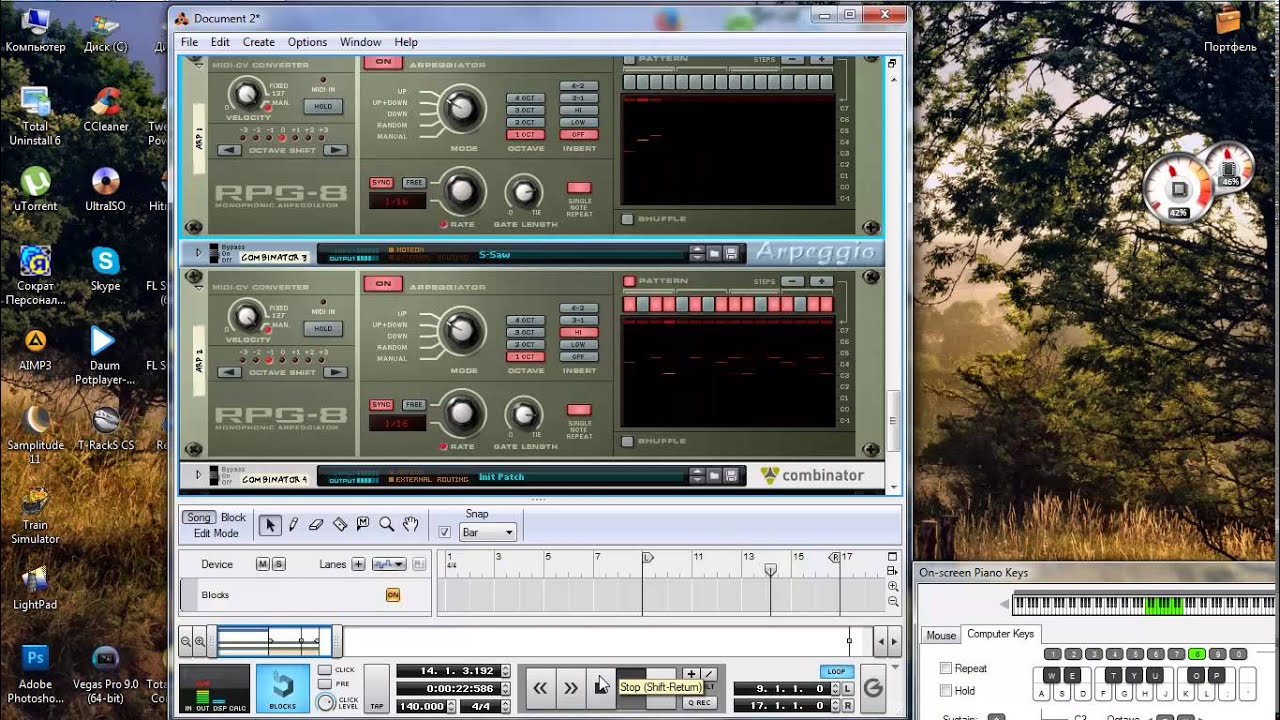Toggle the Blocks track ON button

point(393,595)
